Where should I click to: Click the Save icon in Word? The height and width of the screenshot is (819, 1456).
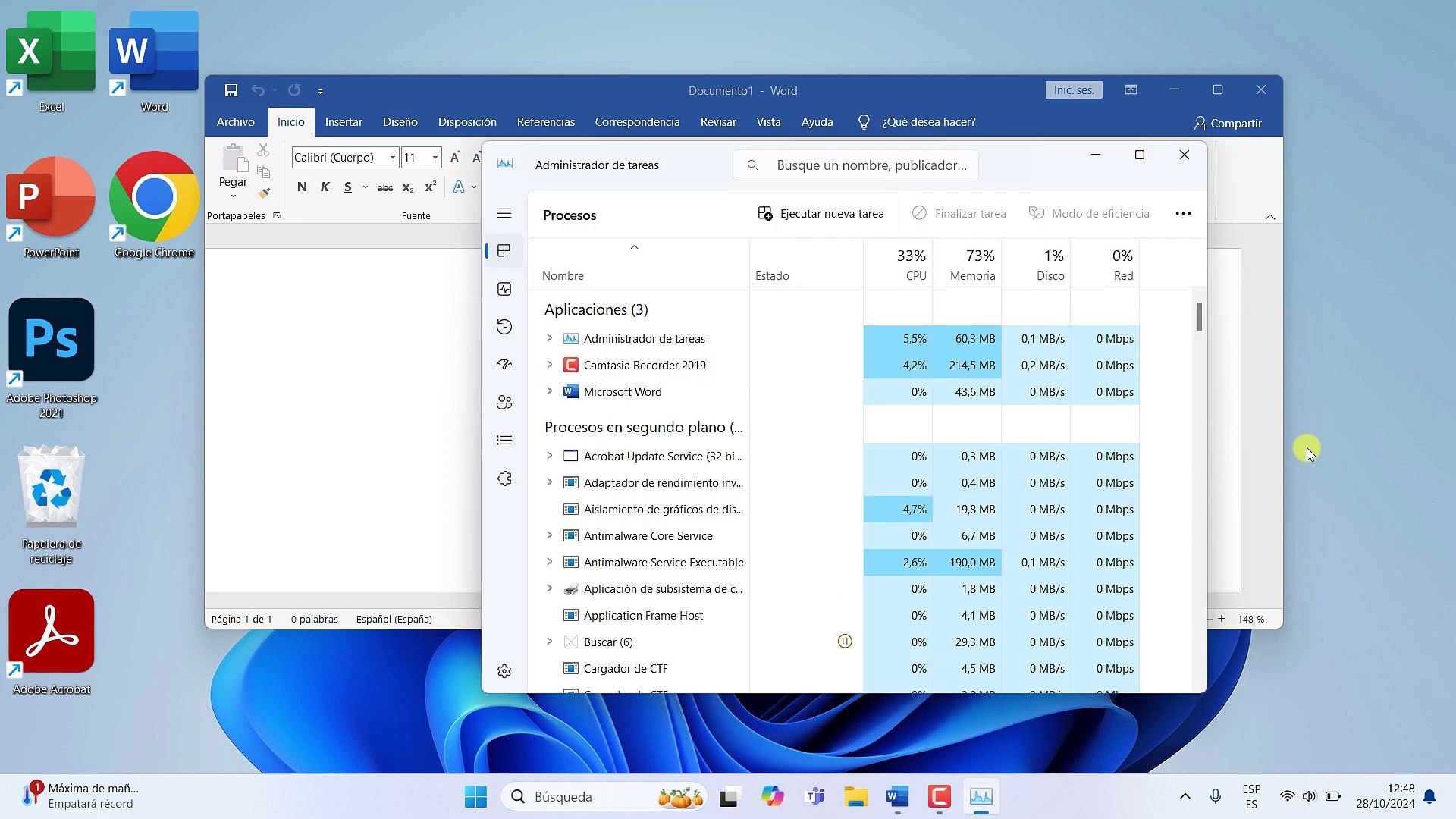coord(231,90)
